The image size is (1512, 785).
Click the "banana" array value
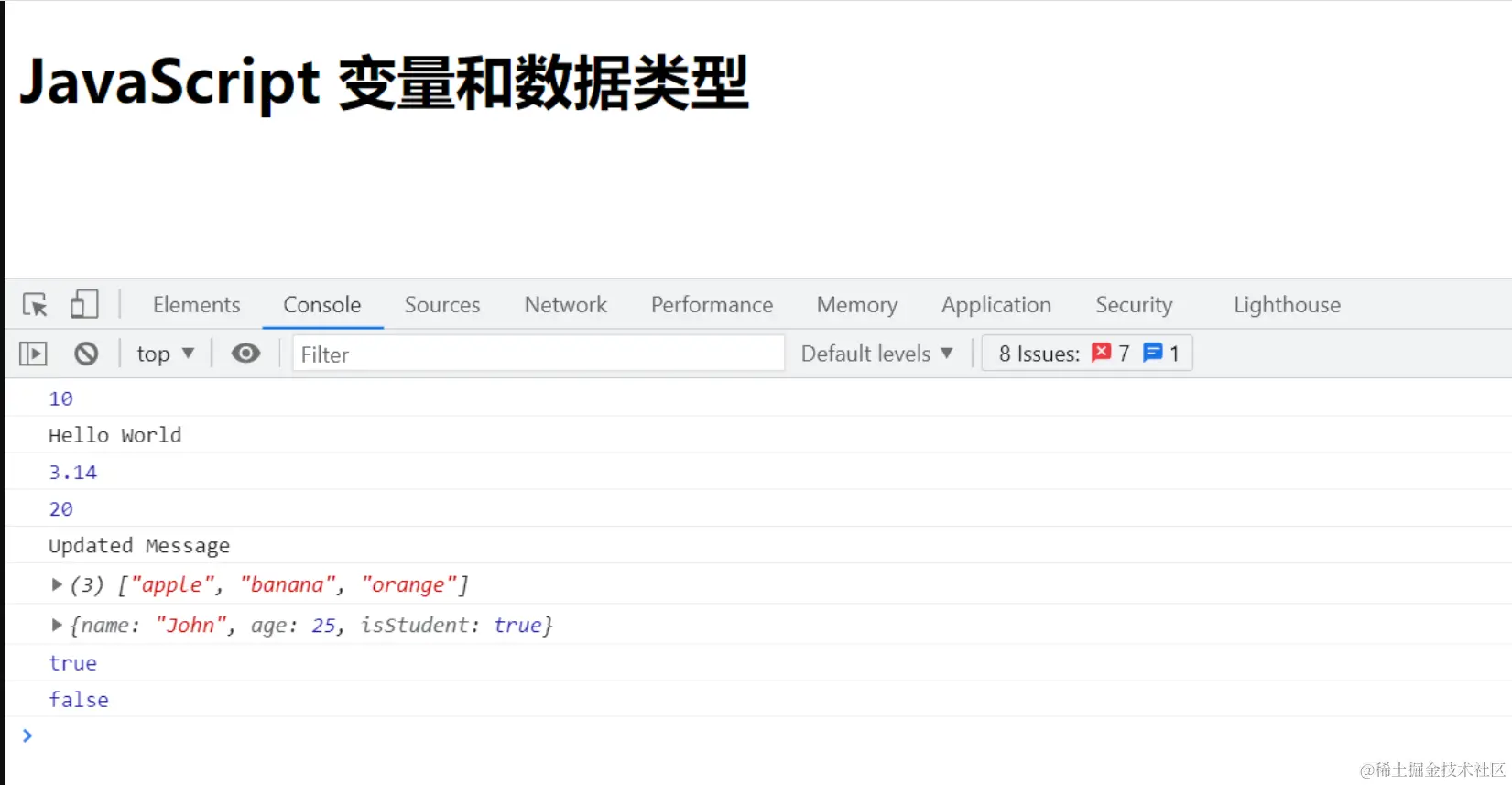point(288,584)
